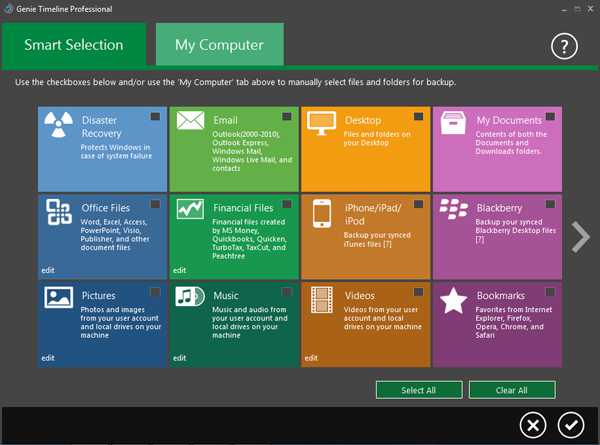Image resolution: width=600 pixels, height=445 pixels.
Task: Click the Desktop monitor icon
Action: (321, 122)
